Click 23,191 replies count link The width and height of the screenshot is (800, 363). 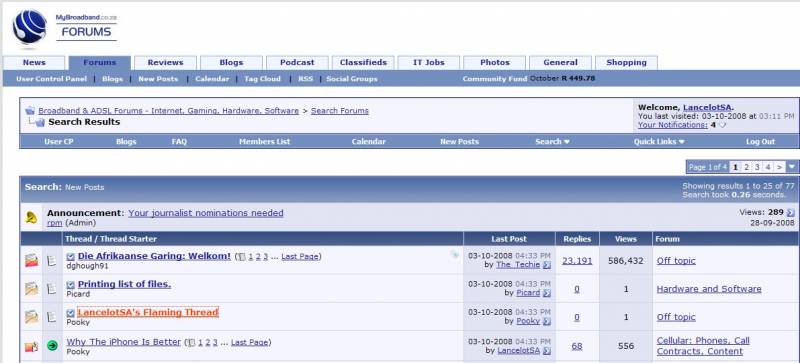coord(577,260)
